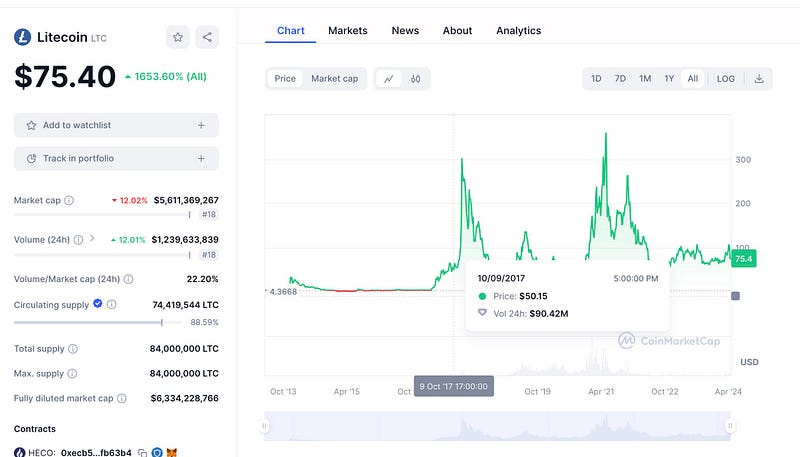Click the gray marker square on price axis

[735, 296]
